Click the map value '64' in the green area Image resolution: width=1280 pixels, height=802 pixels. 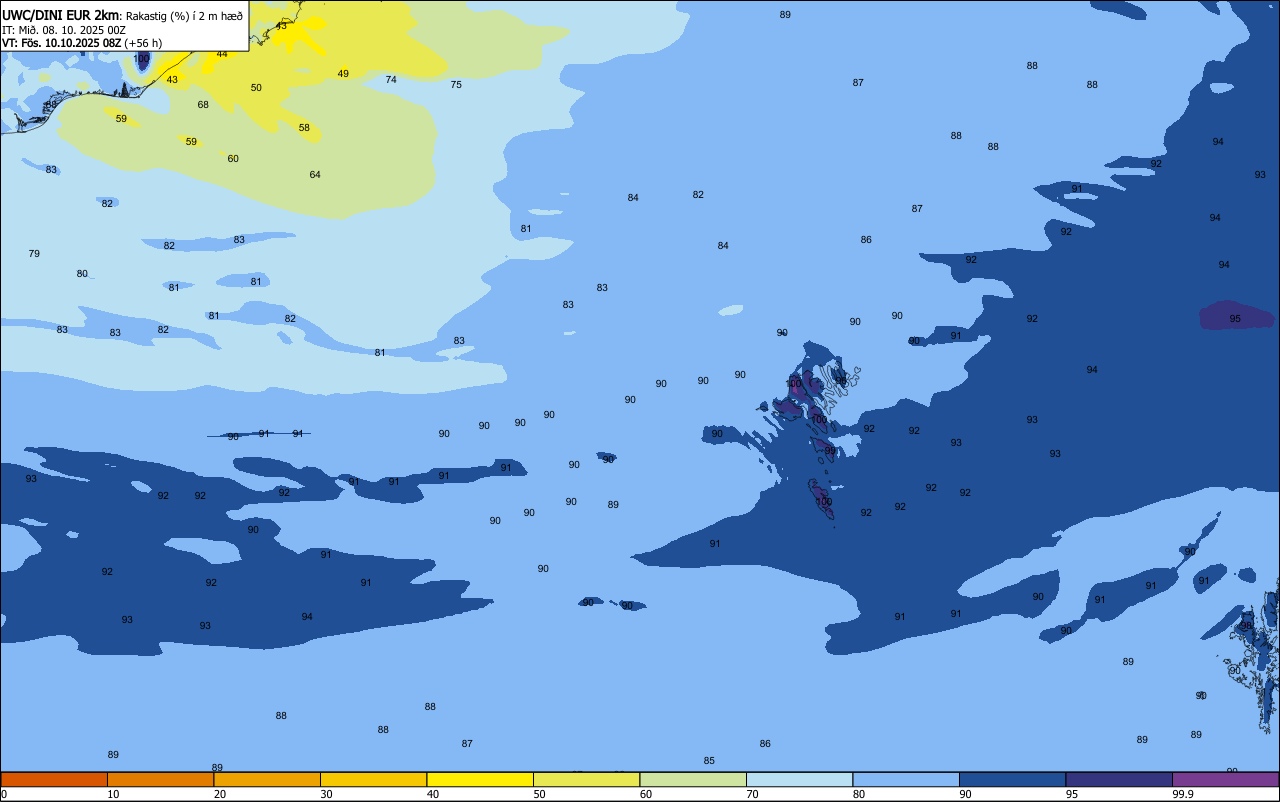click(x=315, y=175)
